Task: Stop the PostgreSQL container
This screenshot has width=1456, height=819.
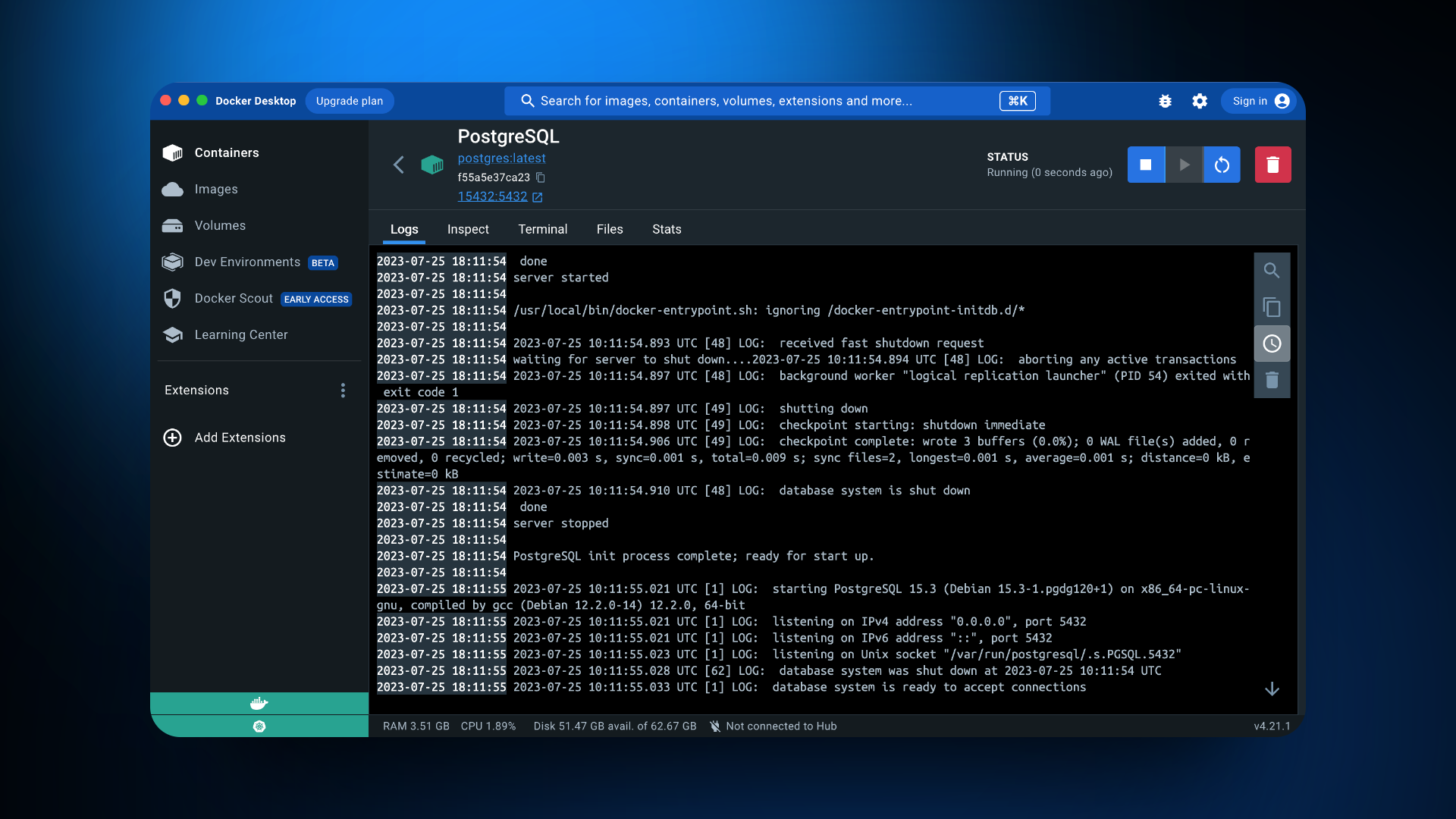Action: click(1146, 165)
